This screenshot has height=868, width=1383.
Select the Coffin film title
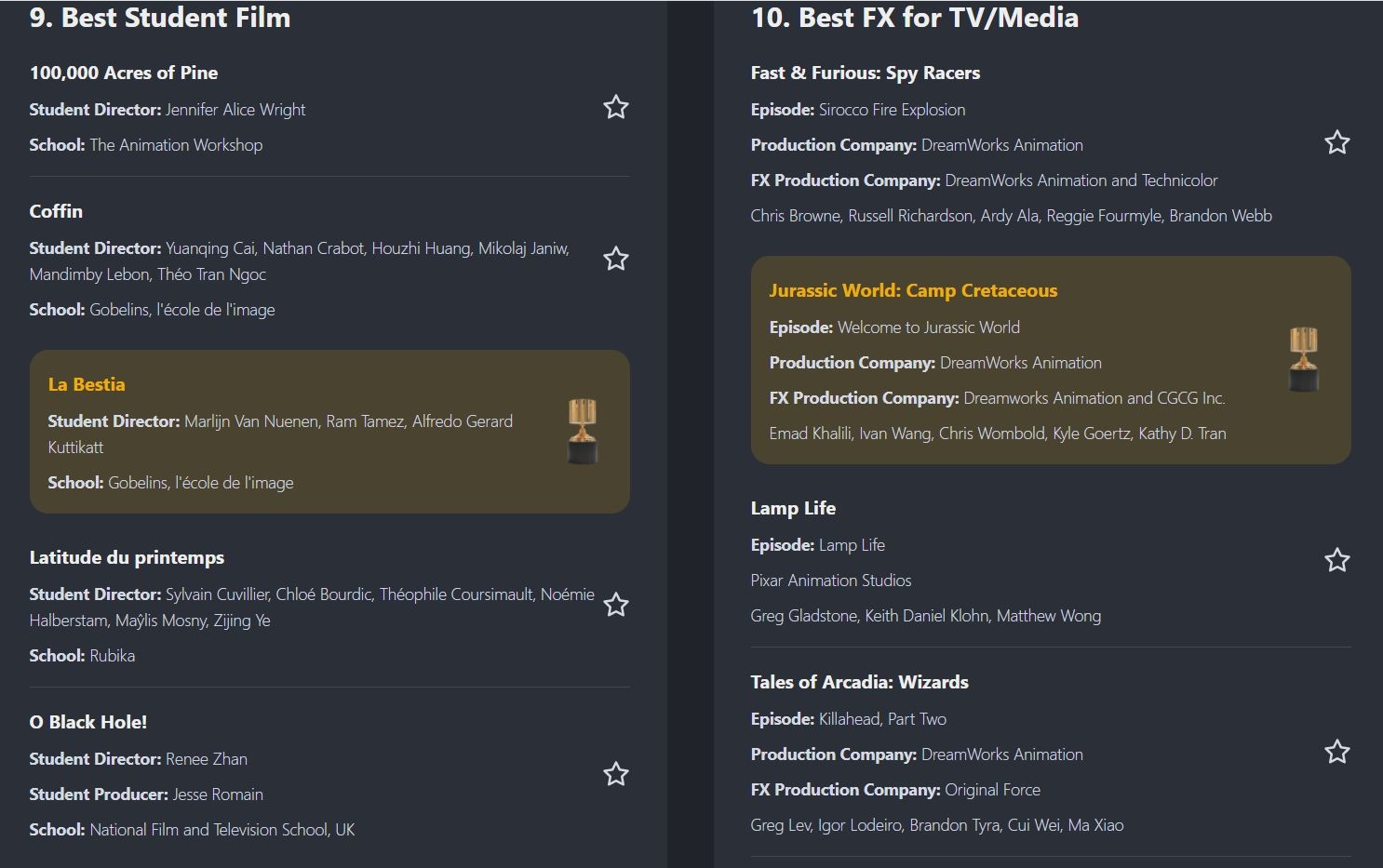[56, 211]
